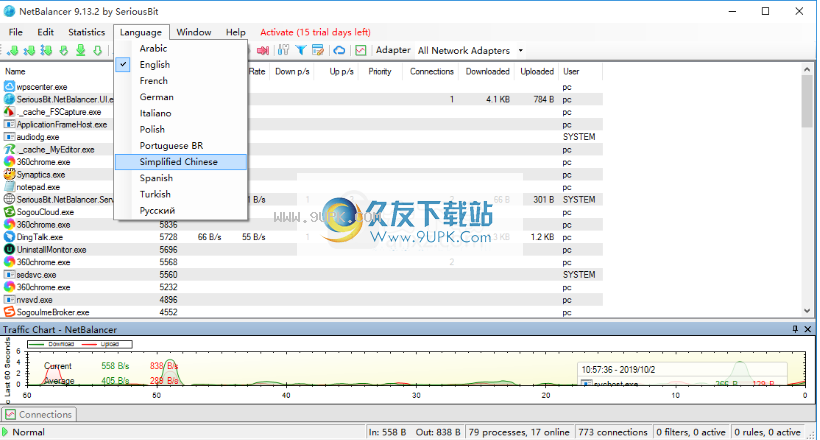Image resolution: width=820 pixels, height=440 pixels.
Task: Select Русский language option
Action: 180,210
